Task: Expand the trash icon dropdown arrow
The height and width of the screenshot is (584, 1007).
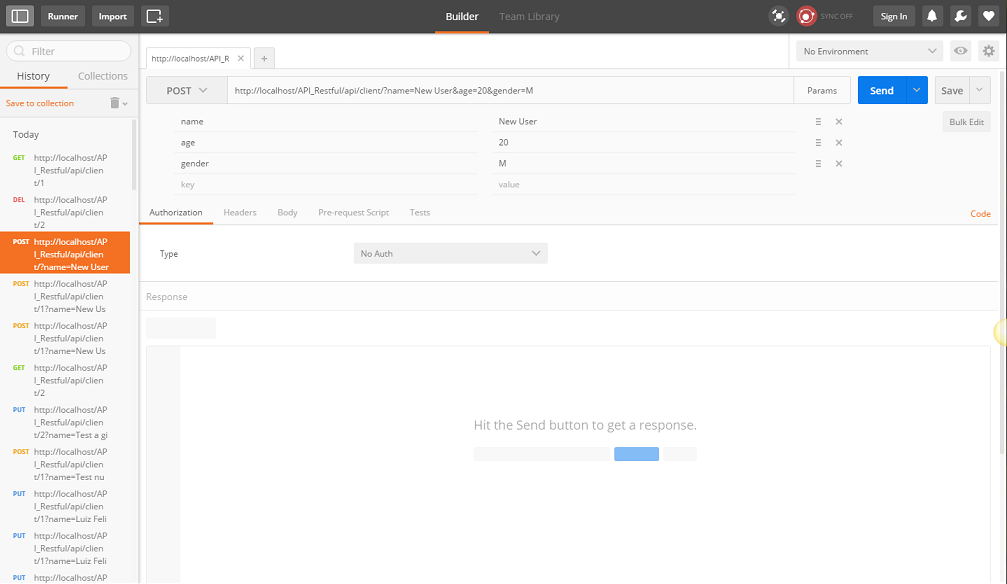Action: 125,103
